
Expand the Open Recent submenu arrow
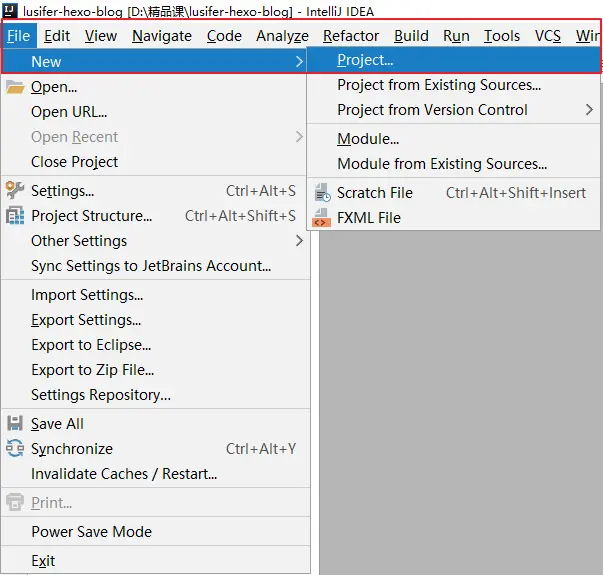[299, 137]
